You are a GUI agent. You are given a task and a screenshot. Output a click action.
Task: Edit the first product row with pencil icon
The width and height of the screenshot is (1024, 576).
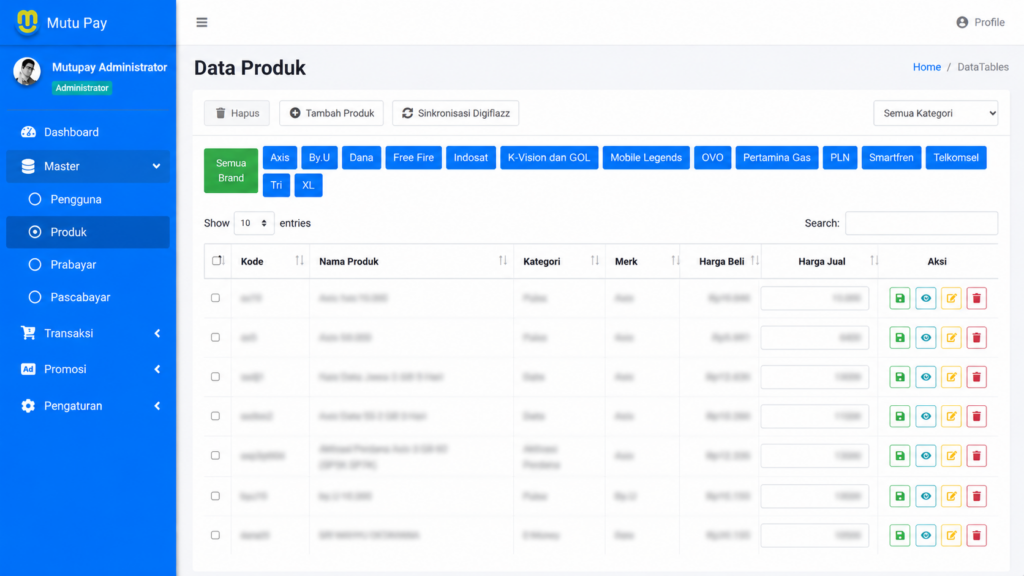[951, 298]
